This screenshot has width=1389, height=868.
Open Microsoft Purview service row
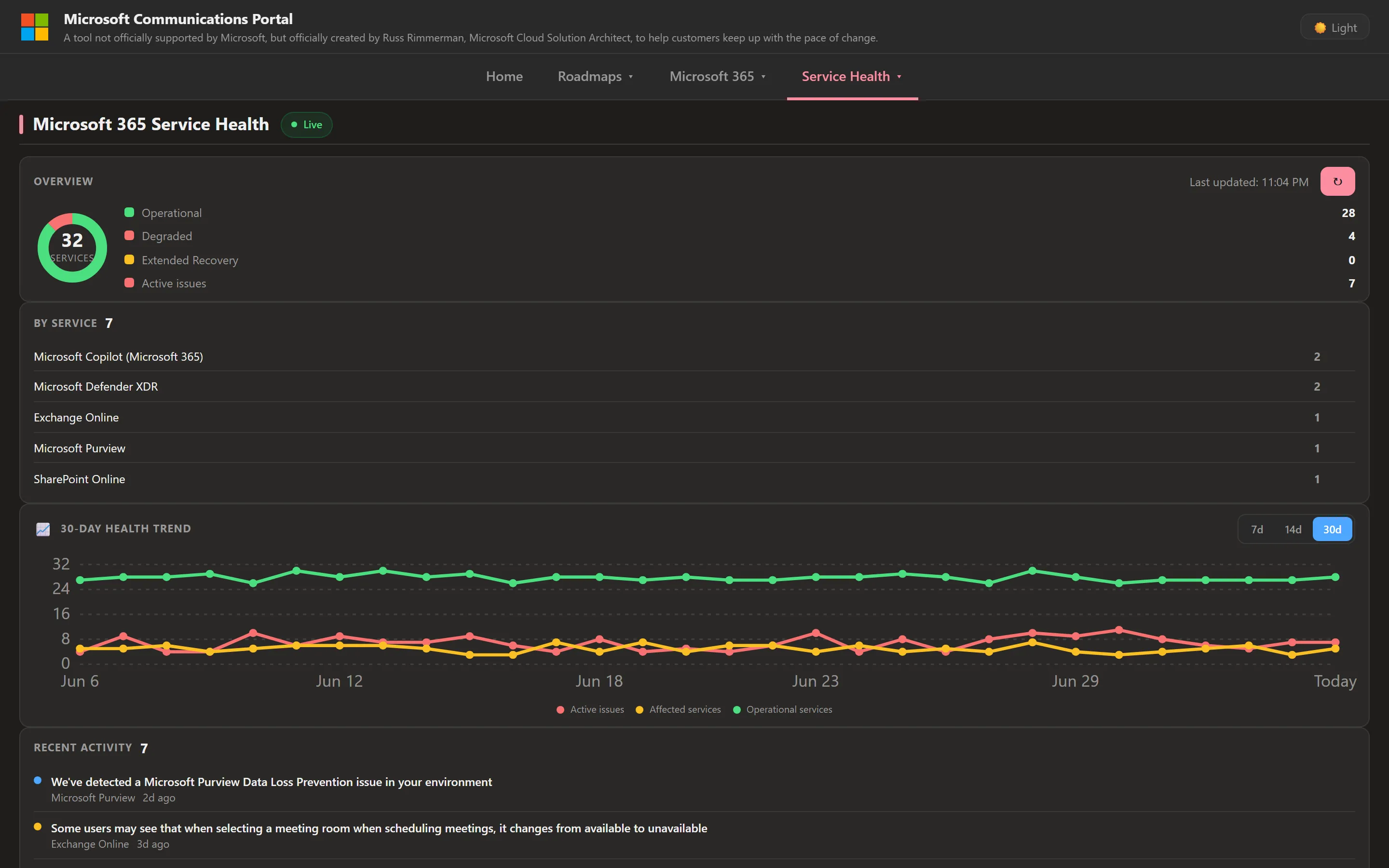click(x=694, y=448)
